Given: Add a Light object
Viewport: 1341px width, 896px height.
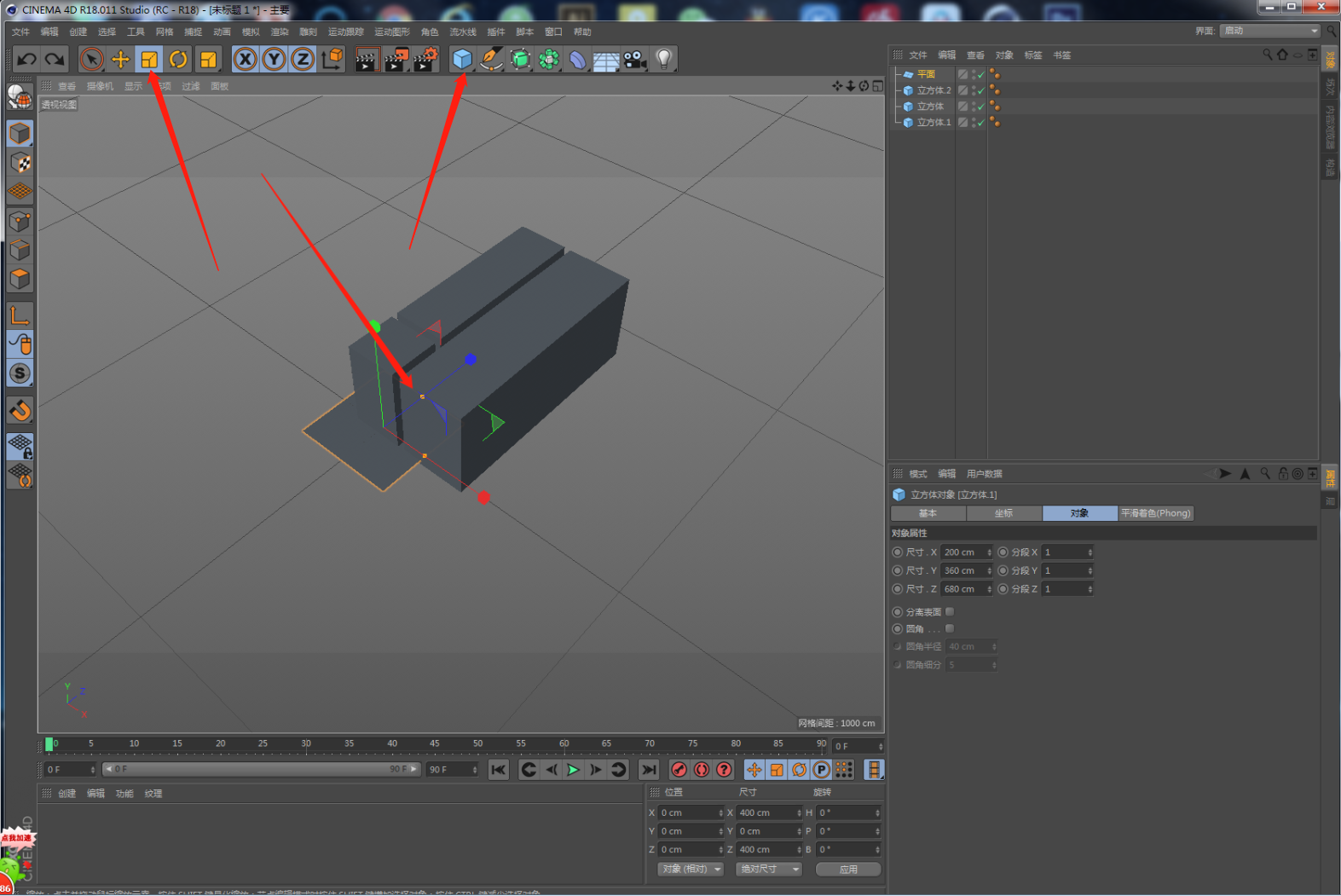Looking at the screenshot, I should [664, 59].
